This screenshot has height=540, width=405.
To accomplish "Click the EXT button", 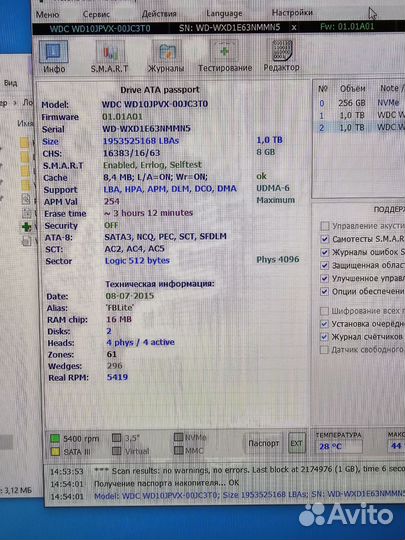I will (x=297, y=443).
